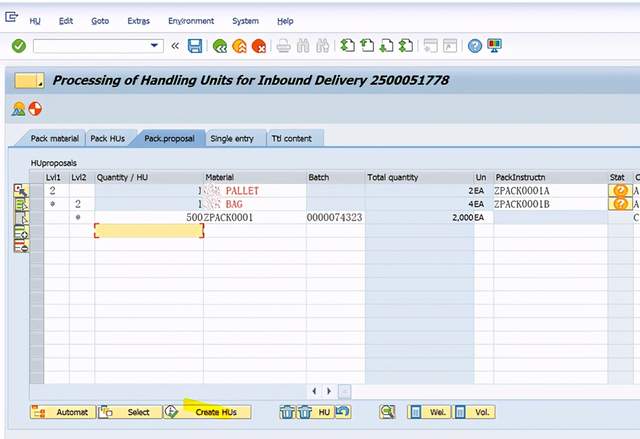The image size is (640, 439).
Task: Click the empty Quantity / HU input field
Action: click(149, 230)
